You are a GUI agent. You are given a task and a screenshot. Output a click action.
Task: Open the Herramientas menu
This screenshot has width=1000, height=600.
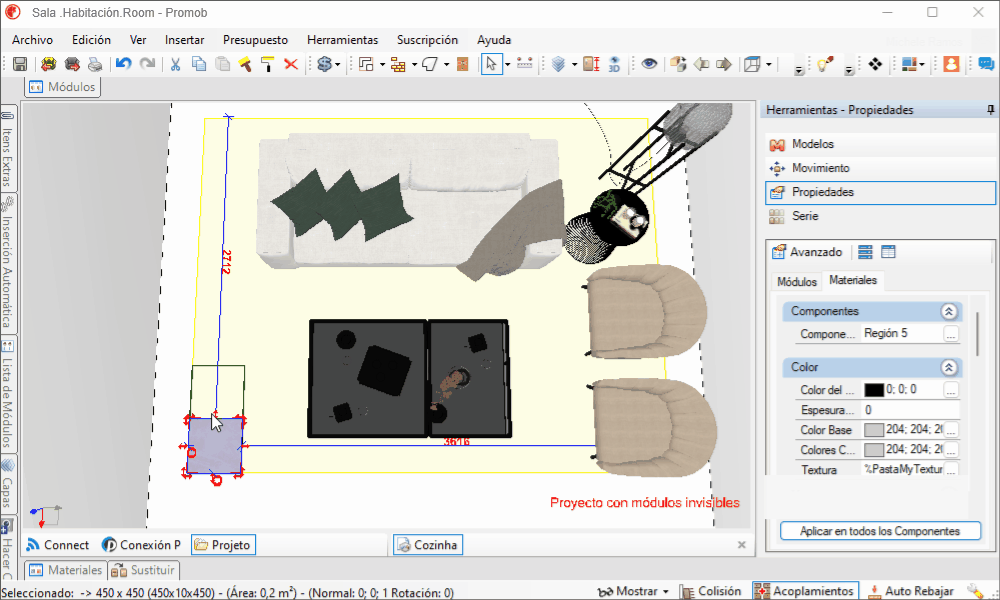(x=342, y=40)
